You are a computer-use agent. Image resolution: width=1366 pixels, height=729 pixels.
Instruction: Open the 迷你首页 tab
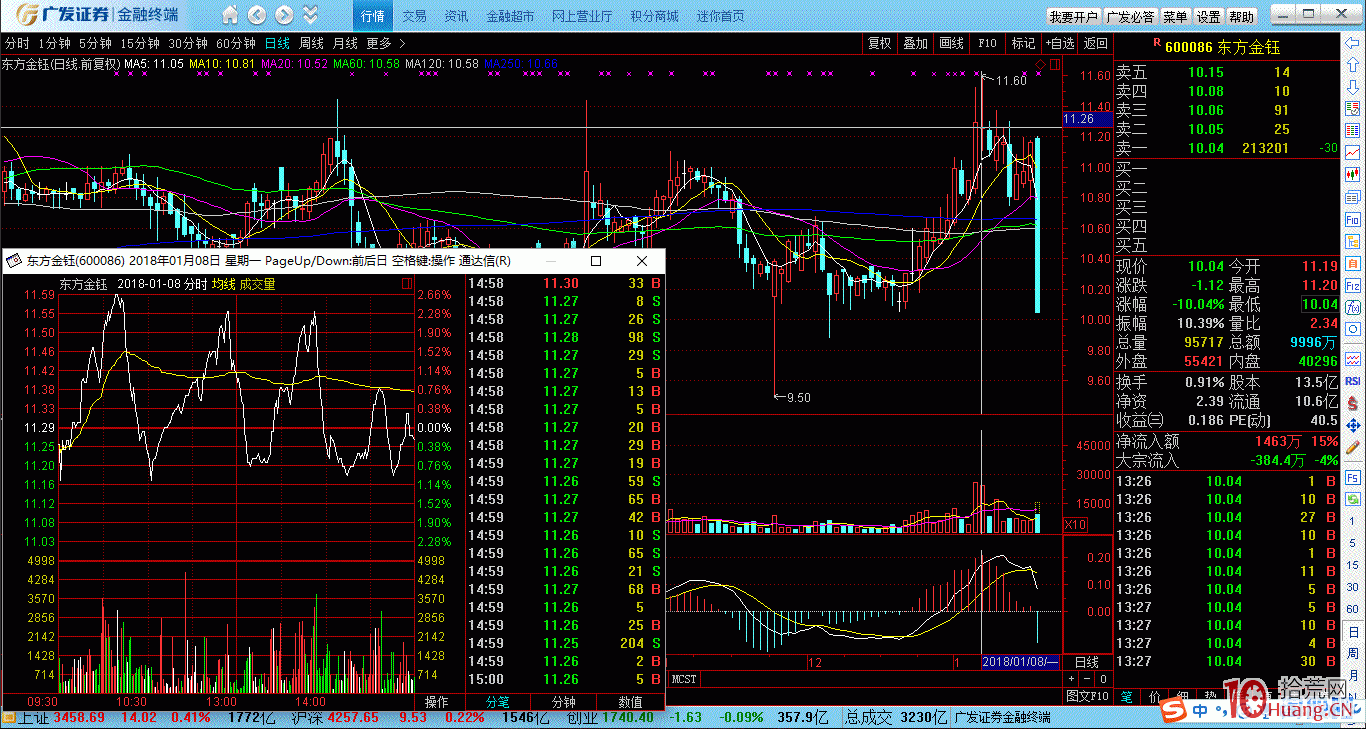(721, 16)
